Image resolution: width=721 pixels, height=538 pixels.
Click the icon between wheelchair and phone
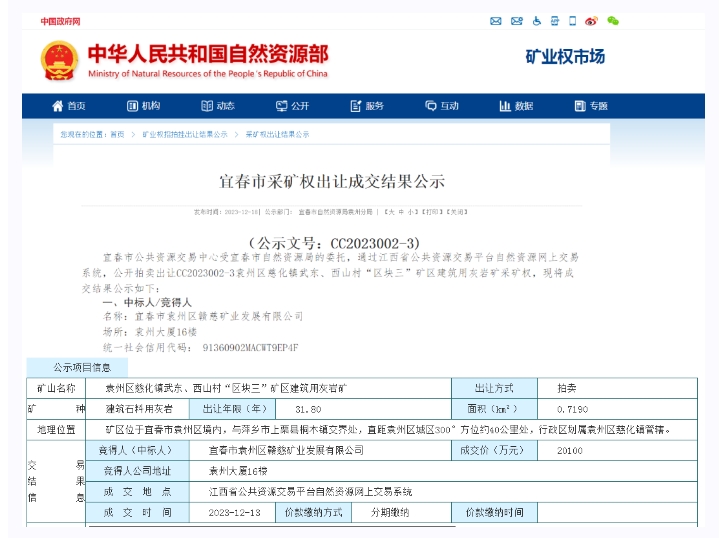point(554,21)
